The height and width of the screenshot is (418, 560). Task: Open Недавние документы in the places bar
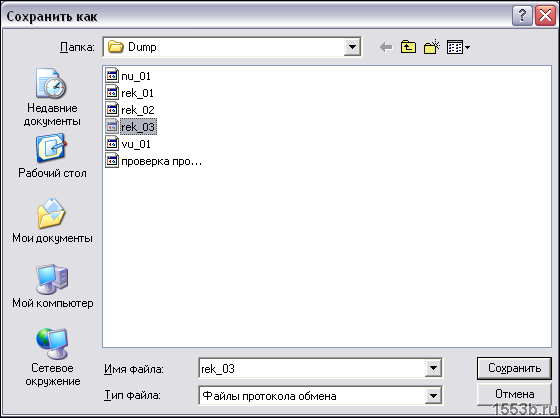(52, 97)
